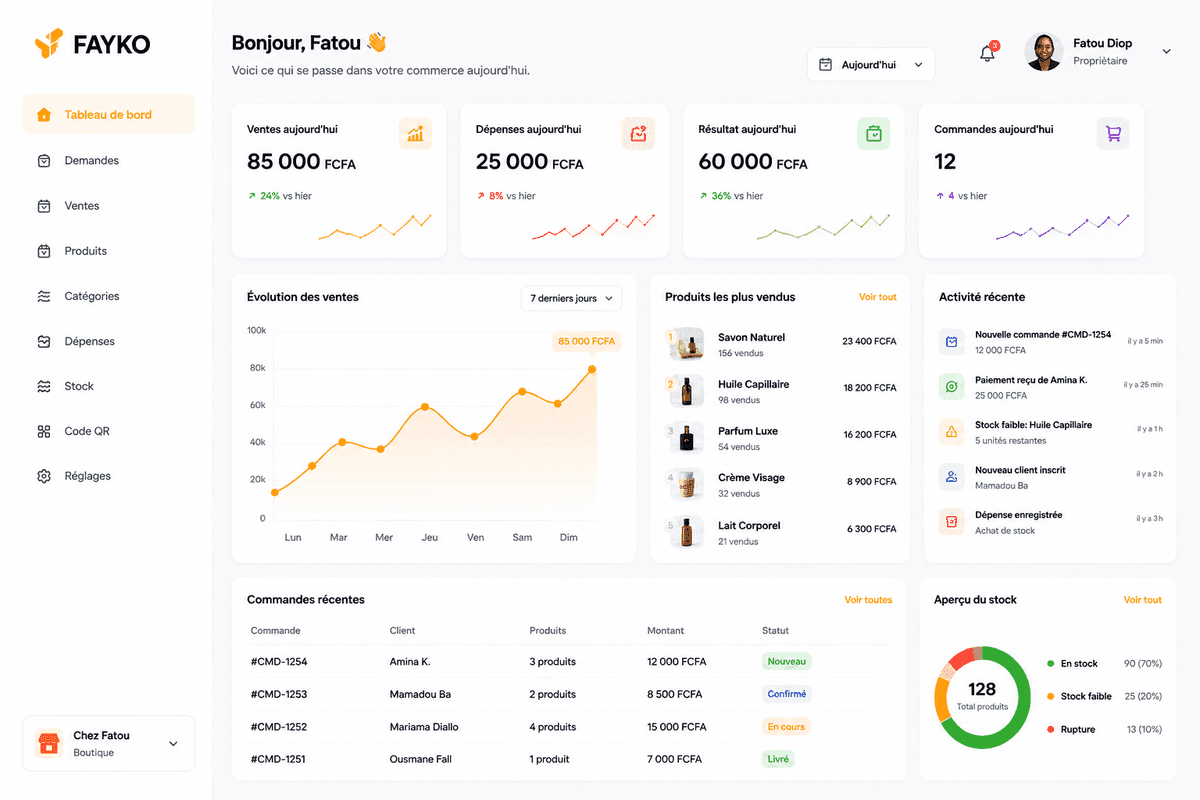The height and width of the screenshot is (800, 1200).
Task: Open the notification bell icon
Action: (987, 54)
